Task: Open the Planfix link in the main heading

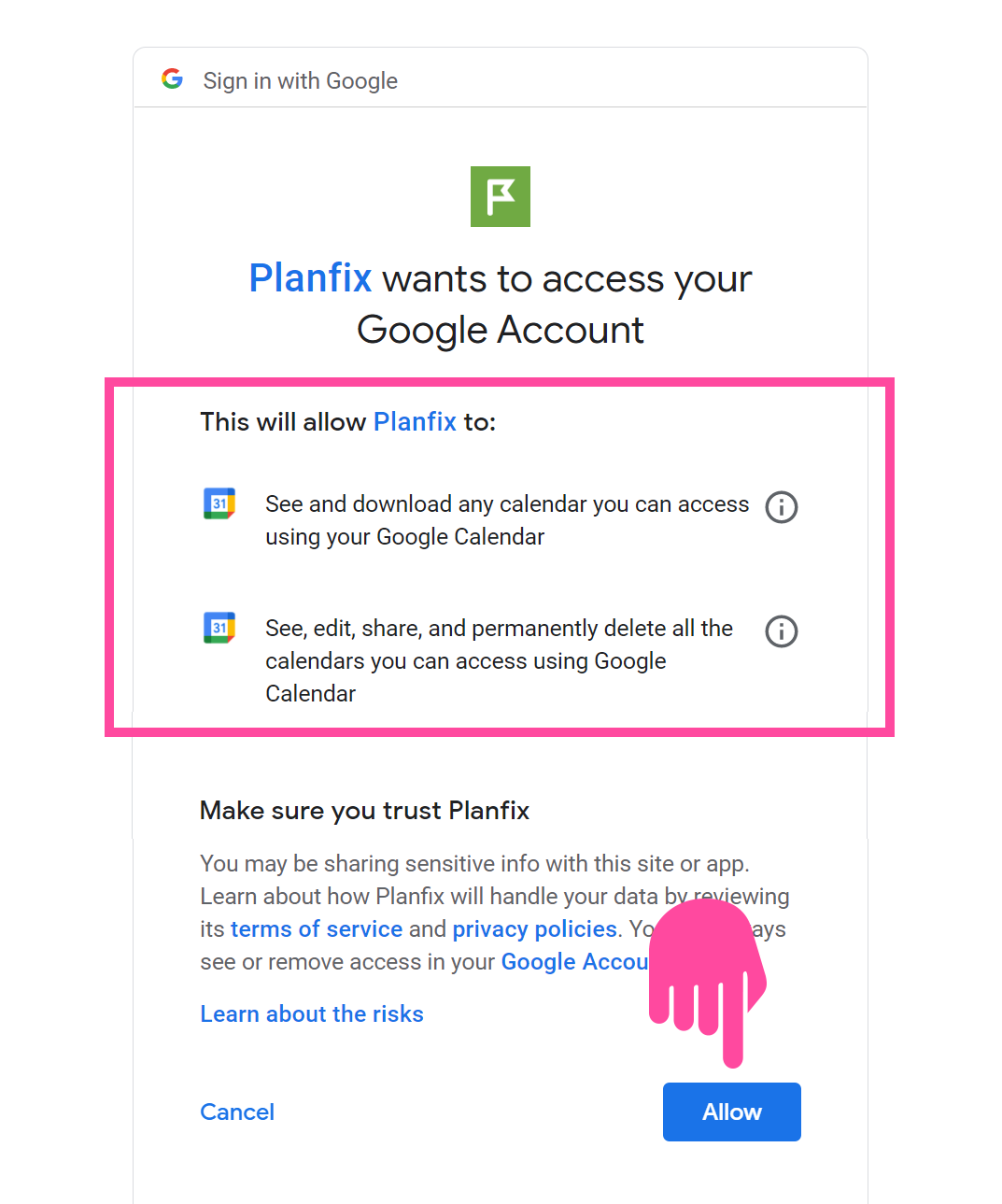Action: click(x=310, y=278)
